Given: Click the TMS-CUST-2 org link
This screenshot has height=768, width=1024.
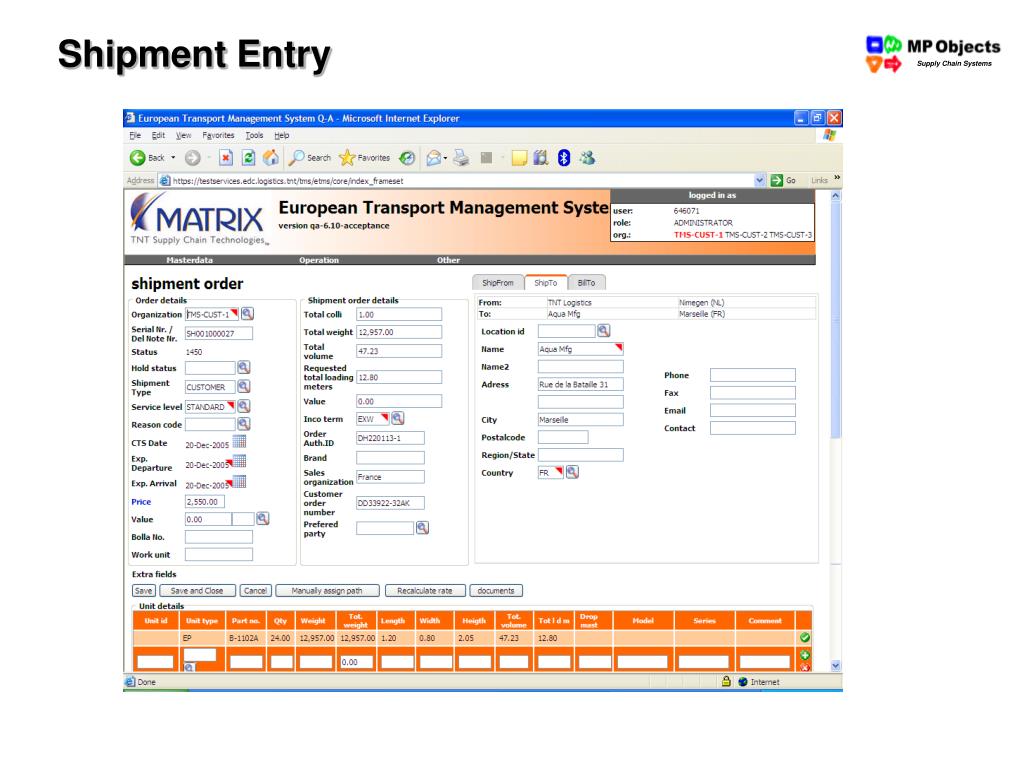Looking at the screenshot, I should click(x=746, y=235).
